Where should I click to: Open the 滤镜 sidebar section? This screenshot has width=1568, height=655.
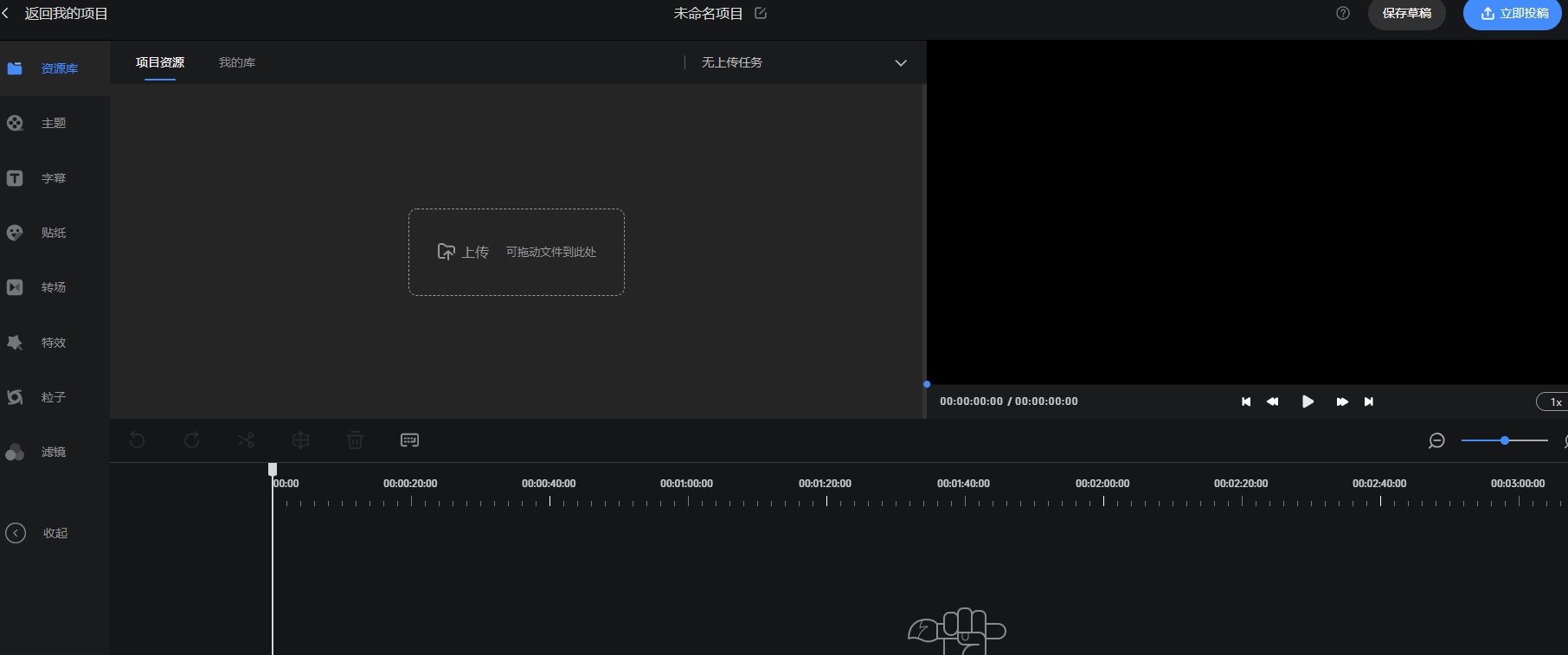coord(55,452)
